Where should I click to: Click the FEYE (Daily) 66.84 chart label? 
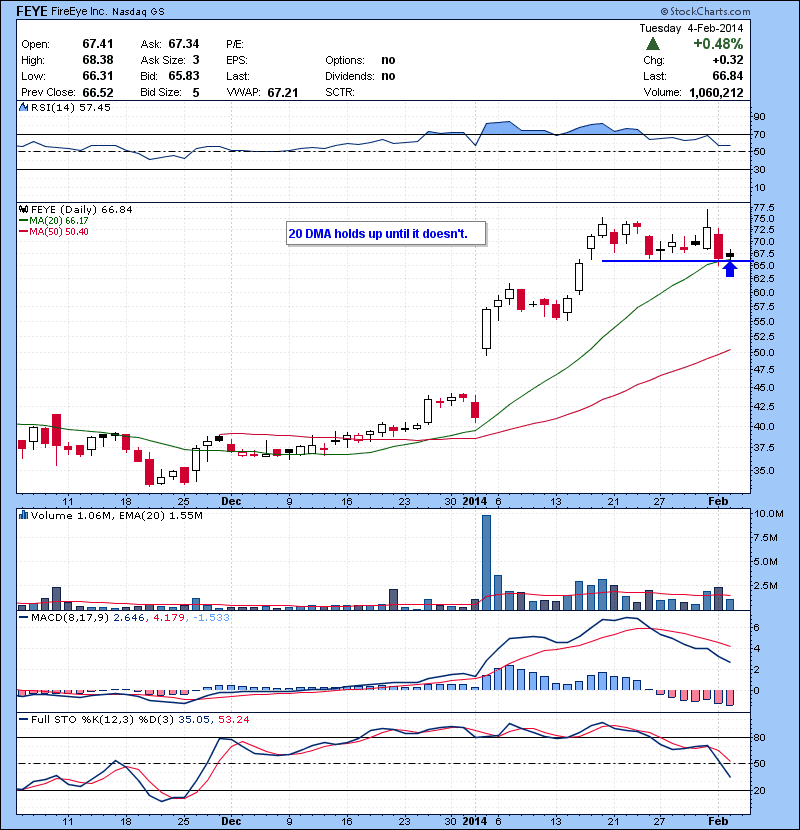[82, 210]
